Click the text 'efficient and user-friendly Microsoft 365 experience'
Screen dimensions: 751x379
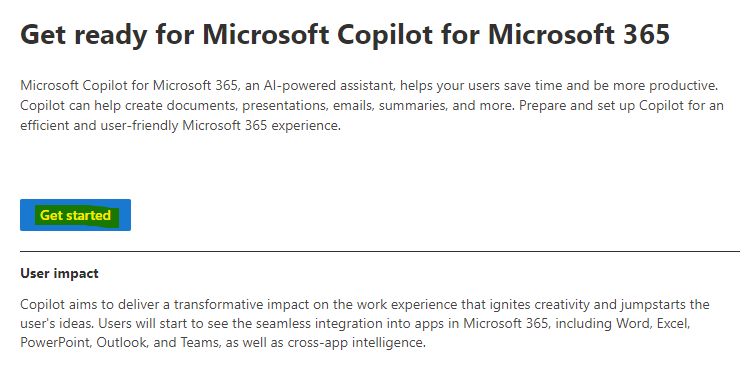(x=179, y=126)
